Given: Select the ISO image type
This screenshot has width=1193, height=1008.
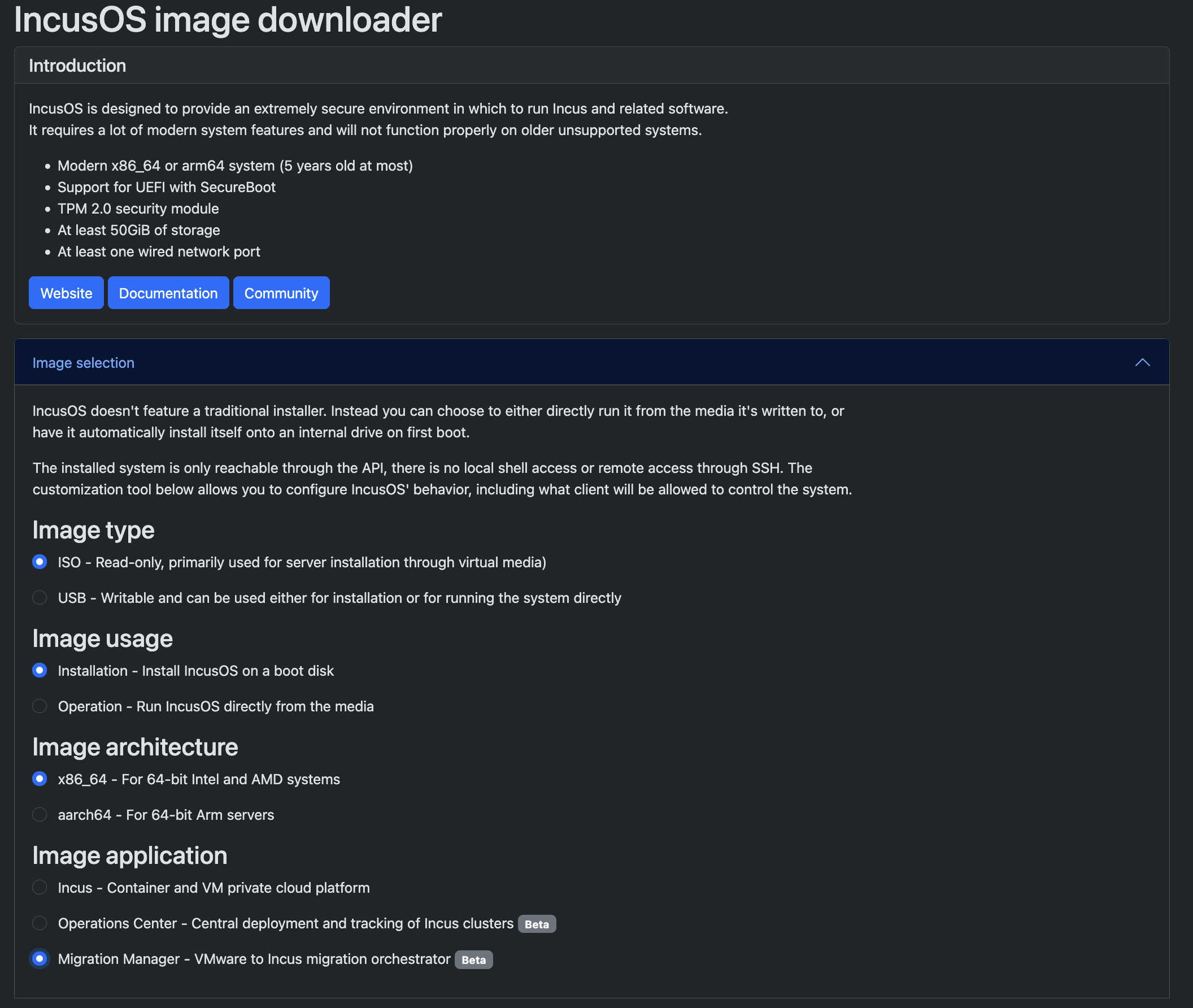Looking at the screenshot, I should 40,562.
